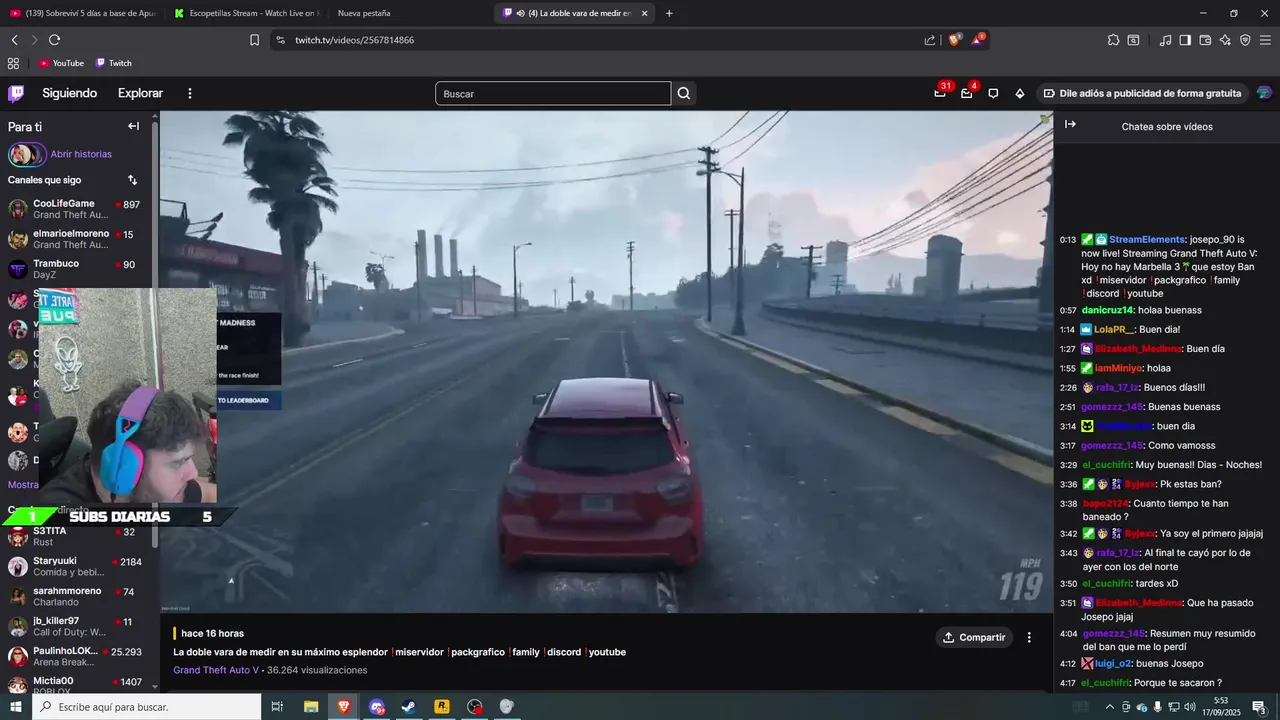The height and width of the screenshot is (720, 1280).
Task: Focus the Twitch Buscar search field
Action: (553, 93)
